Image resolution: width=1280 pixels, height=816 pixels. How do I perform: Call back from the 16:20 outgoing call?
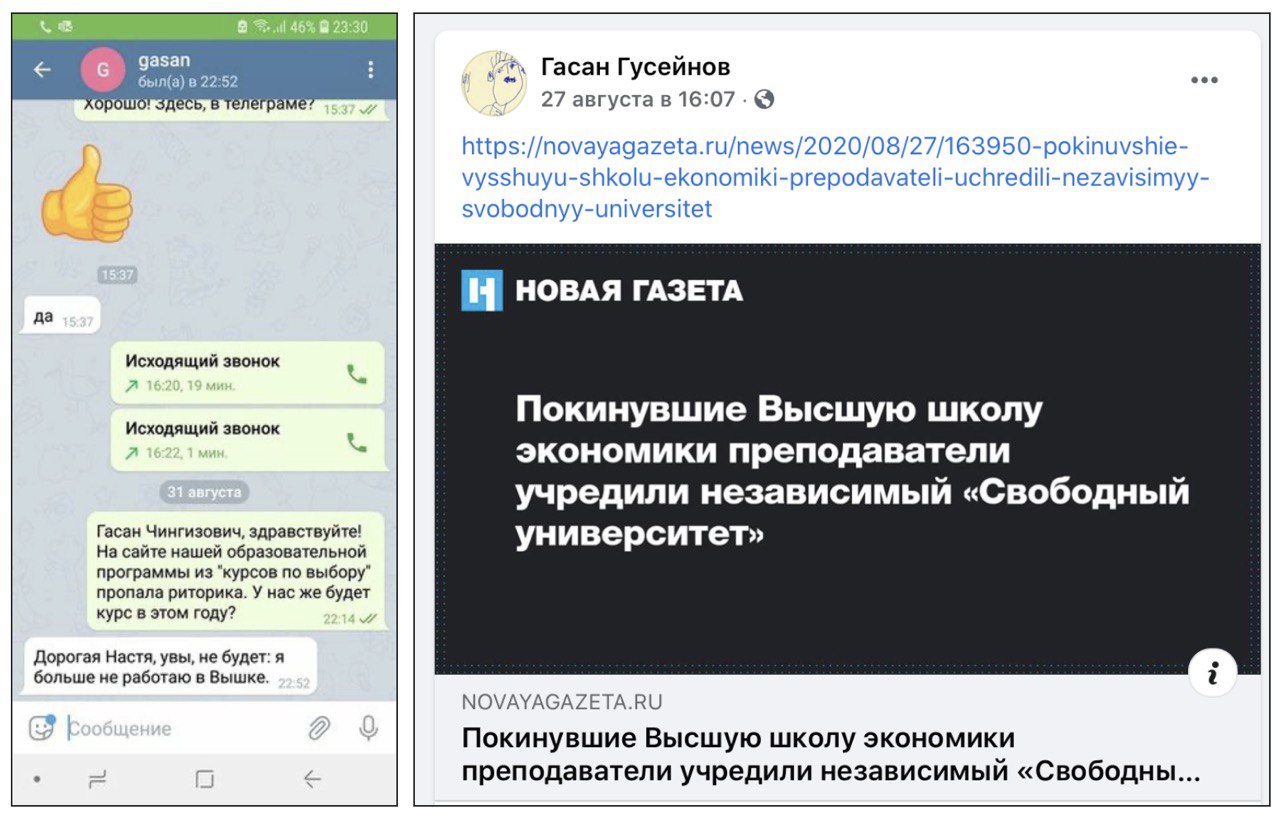click(x=356, y=374)
